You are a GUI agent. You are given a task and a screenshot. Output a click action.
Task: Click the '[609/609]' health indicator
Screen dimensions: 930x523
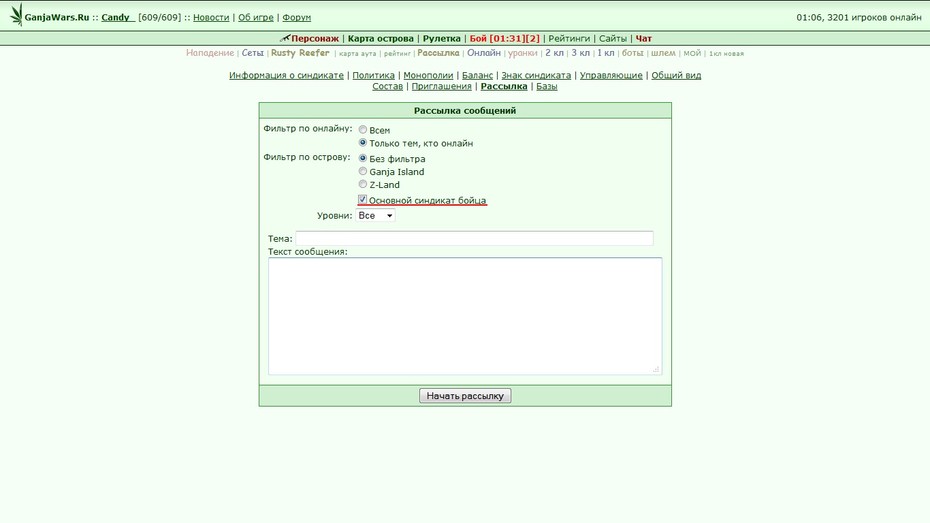coord(160,17)
